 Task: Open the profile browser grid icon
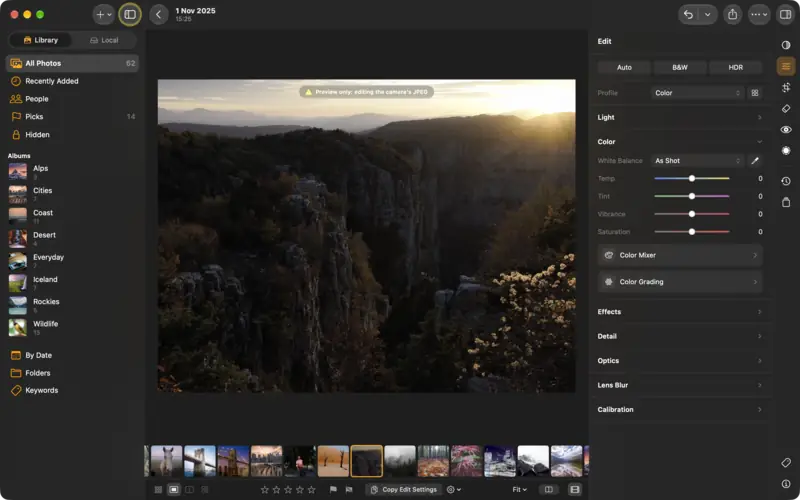point(755,93)
